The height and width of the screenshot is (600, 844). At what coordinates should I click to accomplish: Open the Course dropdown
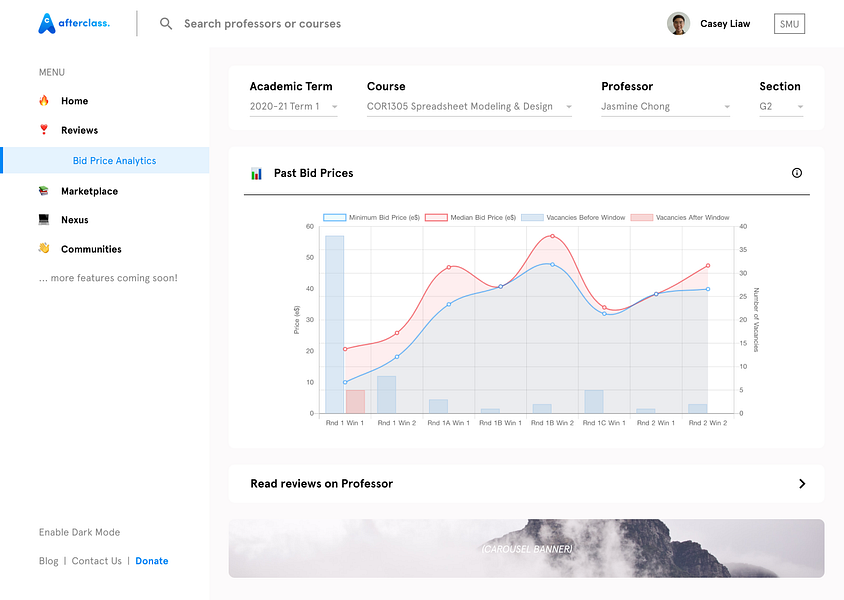pos(469,107)
